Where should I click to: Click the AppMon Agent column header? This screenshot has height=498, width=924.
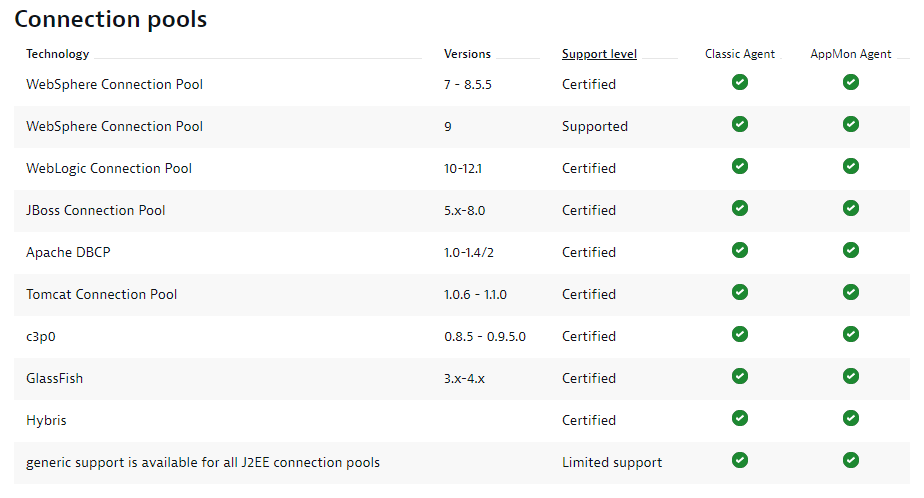(850, 54)
